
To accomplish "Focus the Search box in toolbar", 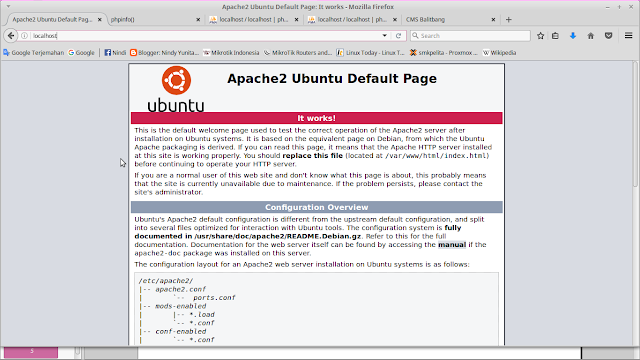I will coord(470,36).
